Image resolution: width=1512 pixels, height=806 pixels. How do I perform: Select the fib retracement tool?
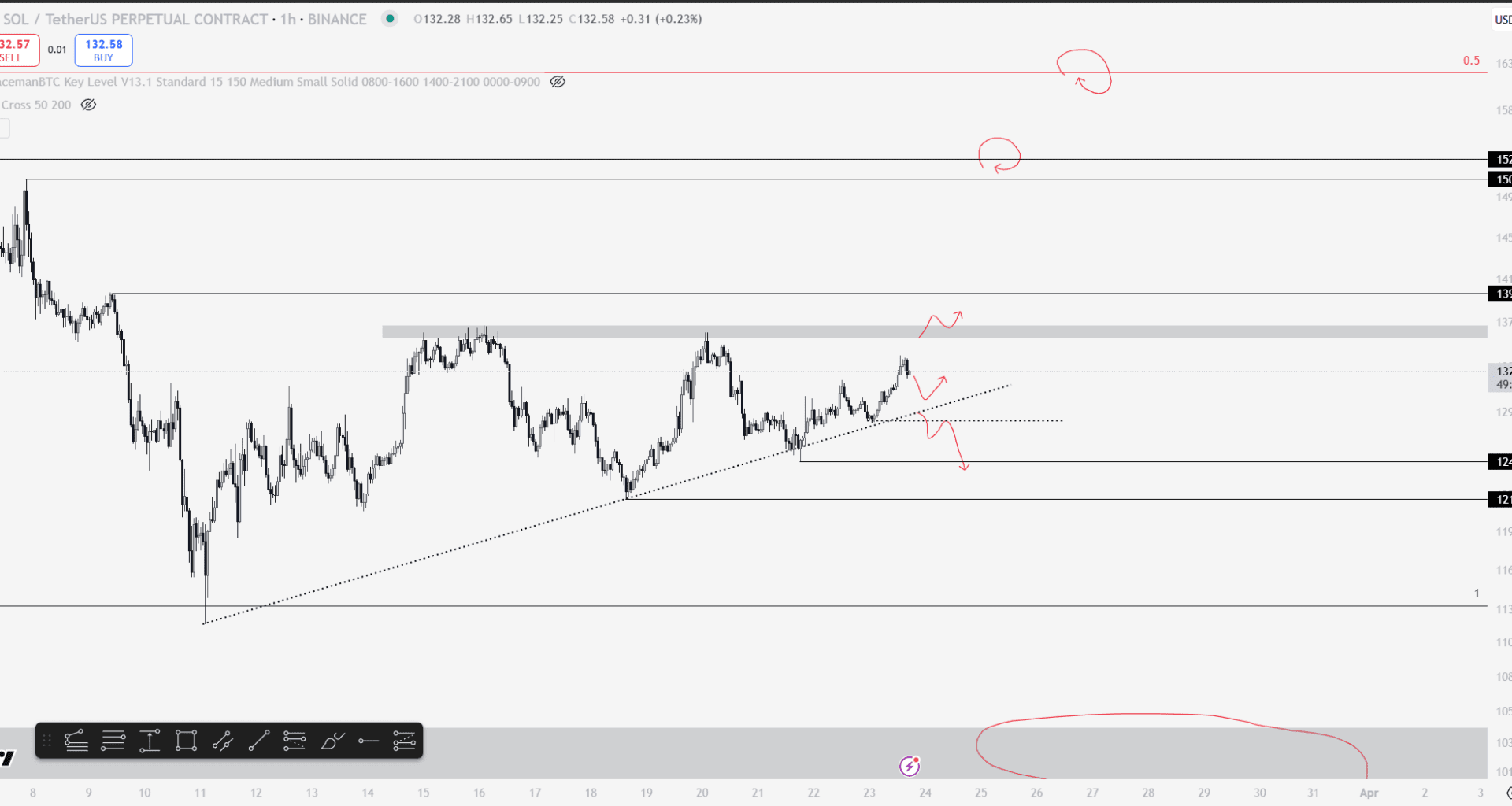(x=113, y=741)
